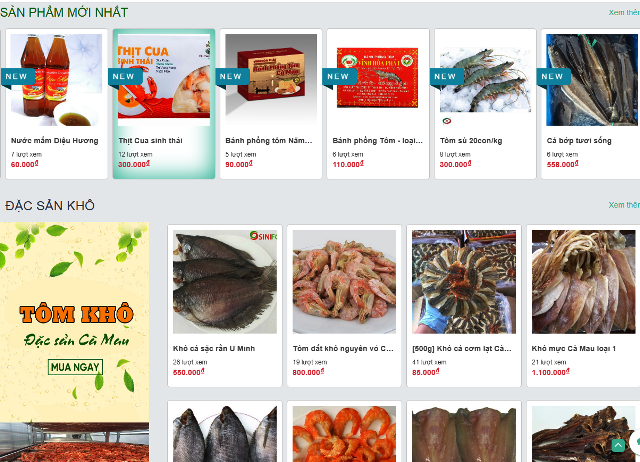Open the Khô mực Cà Mau loại 1 photo
640x462 pixels.
pyautogui.click(x=583, y=282)
